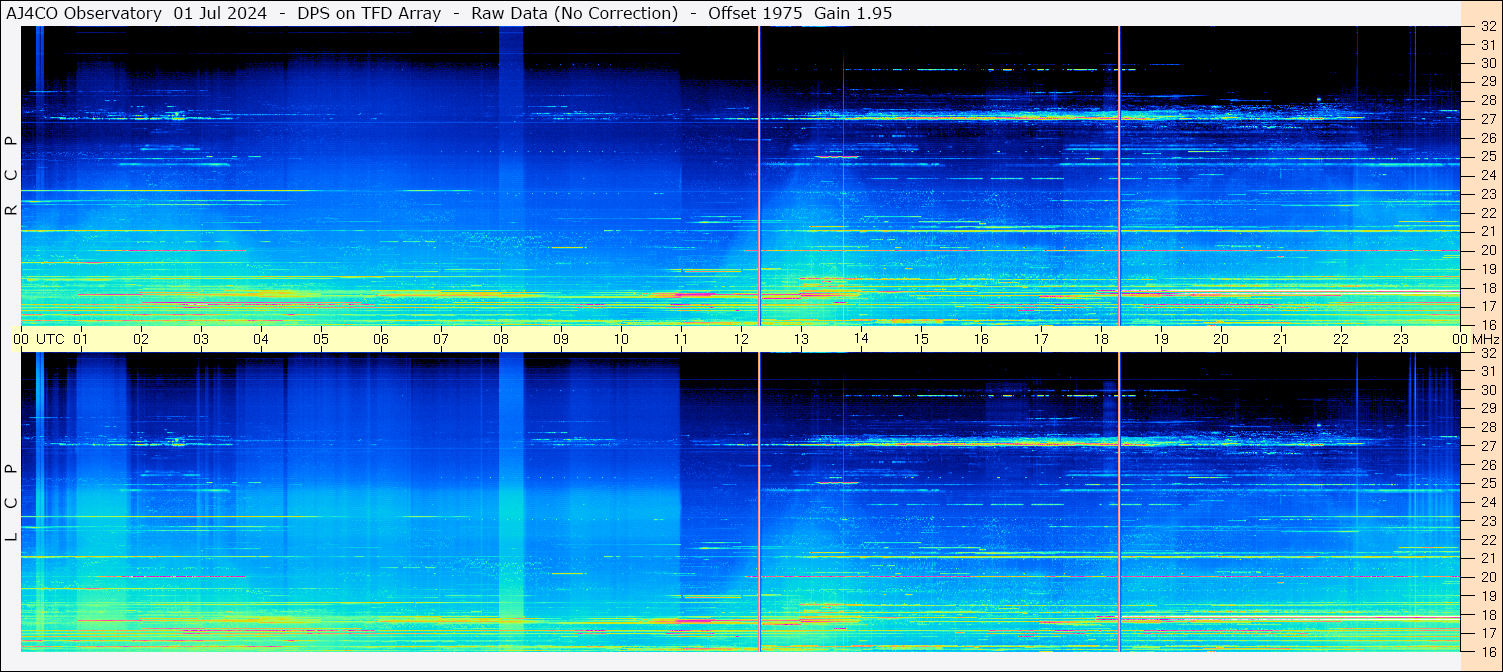Click the RCP panel label on left side
This screenshot has width=1503, height=672.
(x=11, y=176)
